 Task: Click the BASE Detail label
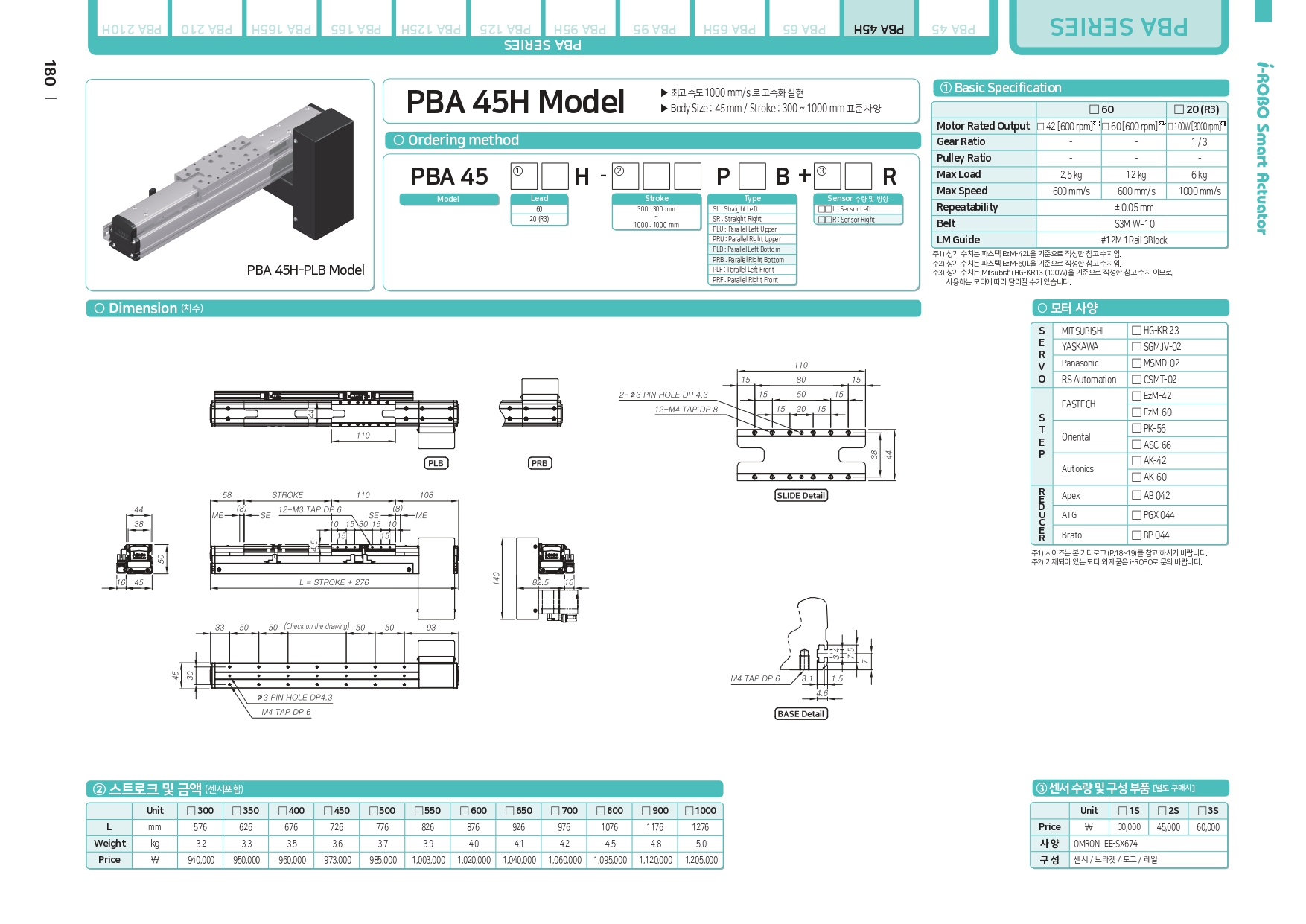(801, 714)
